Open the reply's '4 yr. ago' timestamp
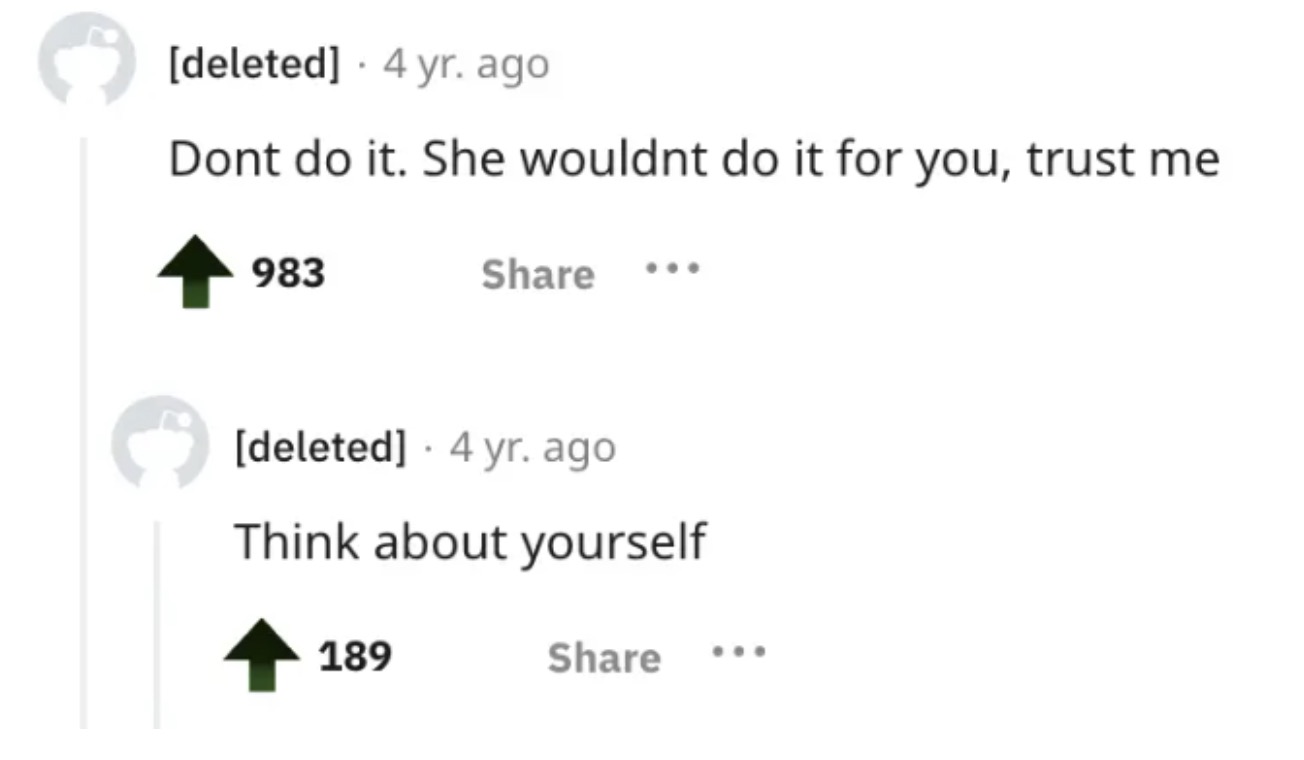Screen dimensions: 1304x760 (532, 447)
